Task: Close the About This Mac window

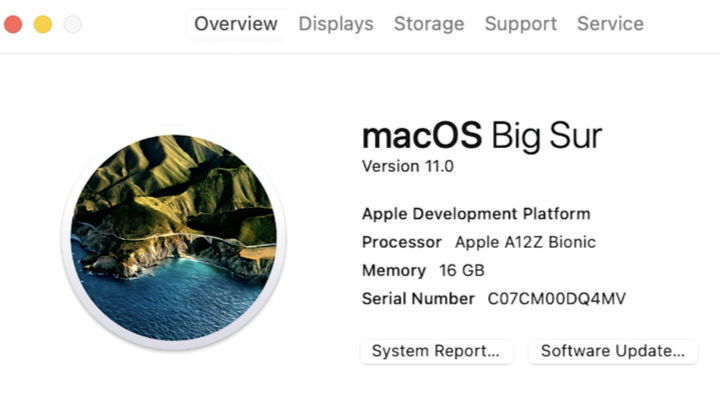Action: click(x=13, y=24)
